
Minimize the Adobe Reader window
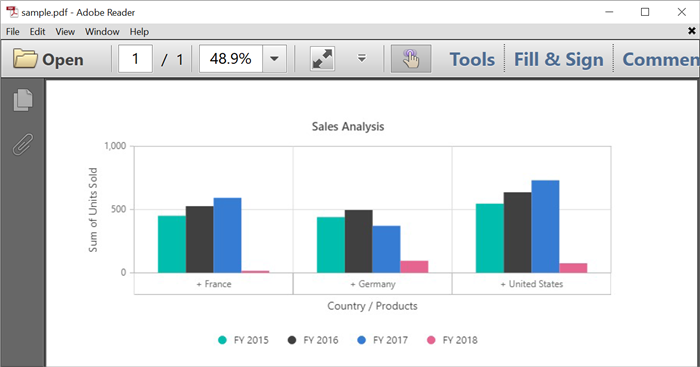(x=609, y=12)
